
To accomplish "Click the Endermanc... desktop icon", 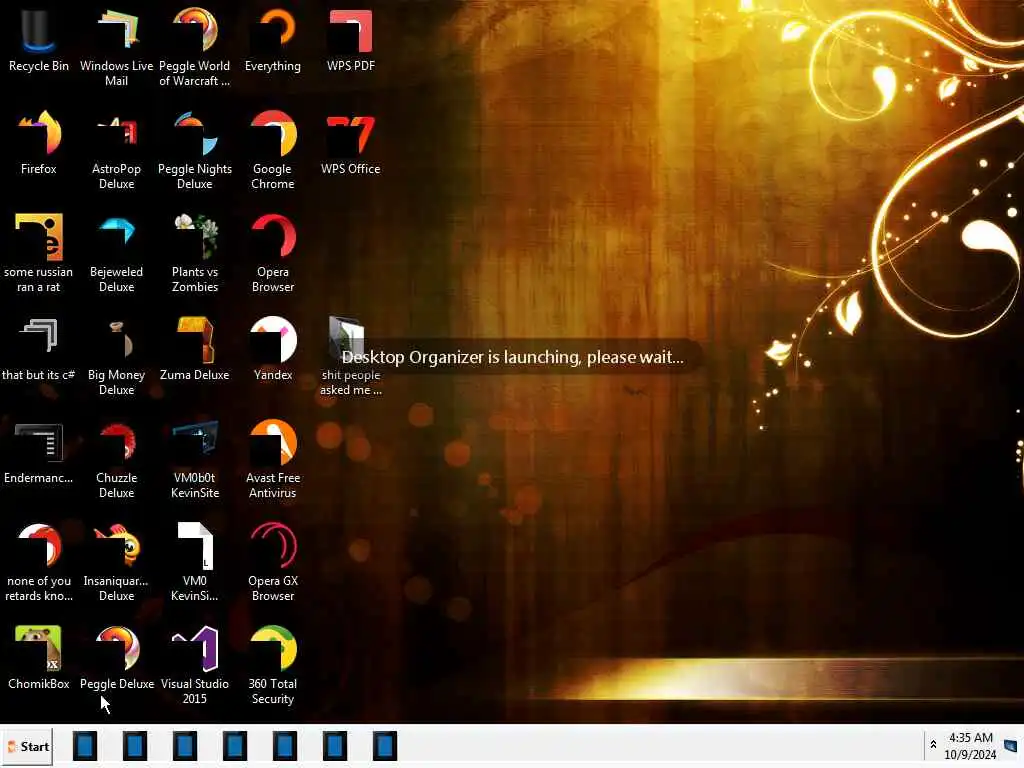I will 39,453.
